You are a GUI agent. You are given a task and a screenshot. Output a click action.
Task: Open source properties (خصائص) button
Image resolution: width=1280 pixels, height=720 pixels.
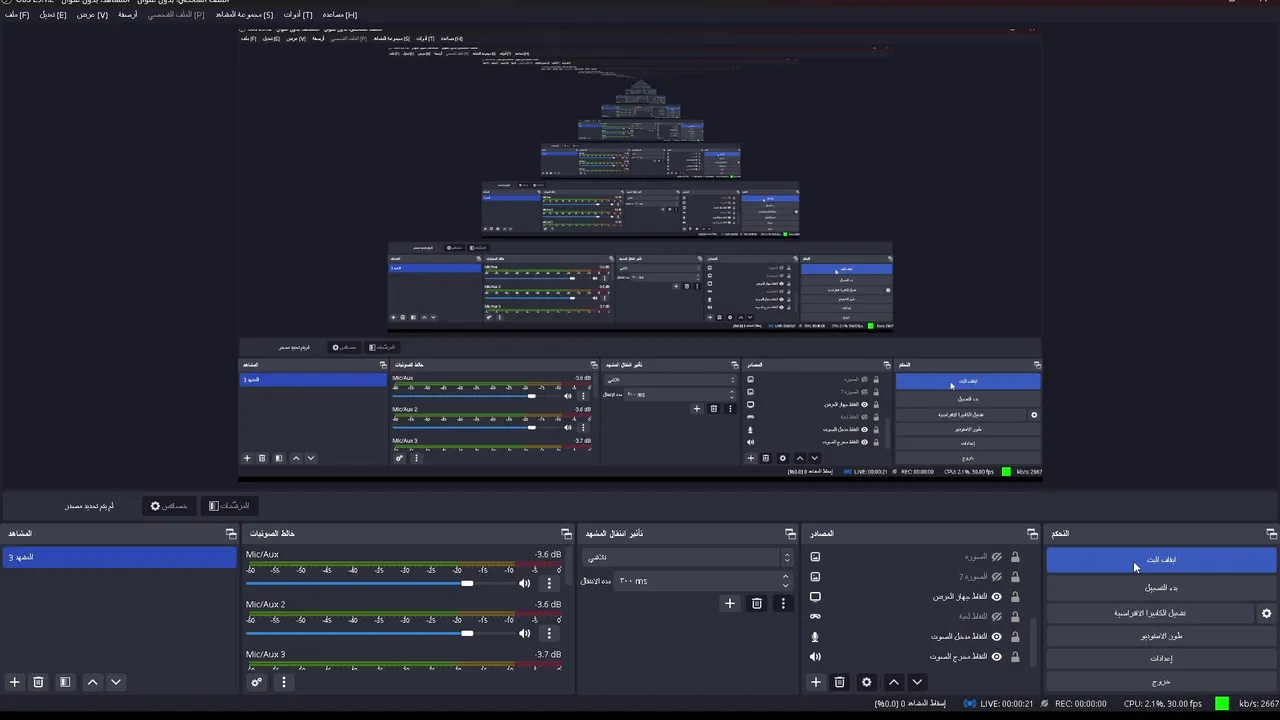click(x=169, y=506)
